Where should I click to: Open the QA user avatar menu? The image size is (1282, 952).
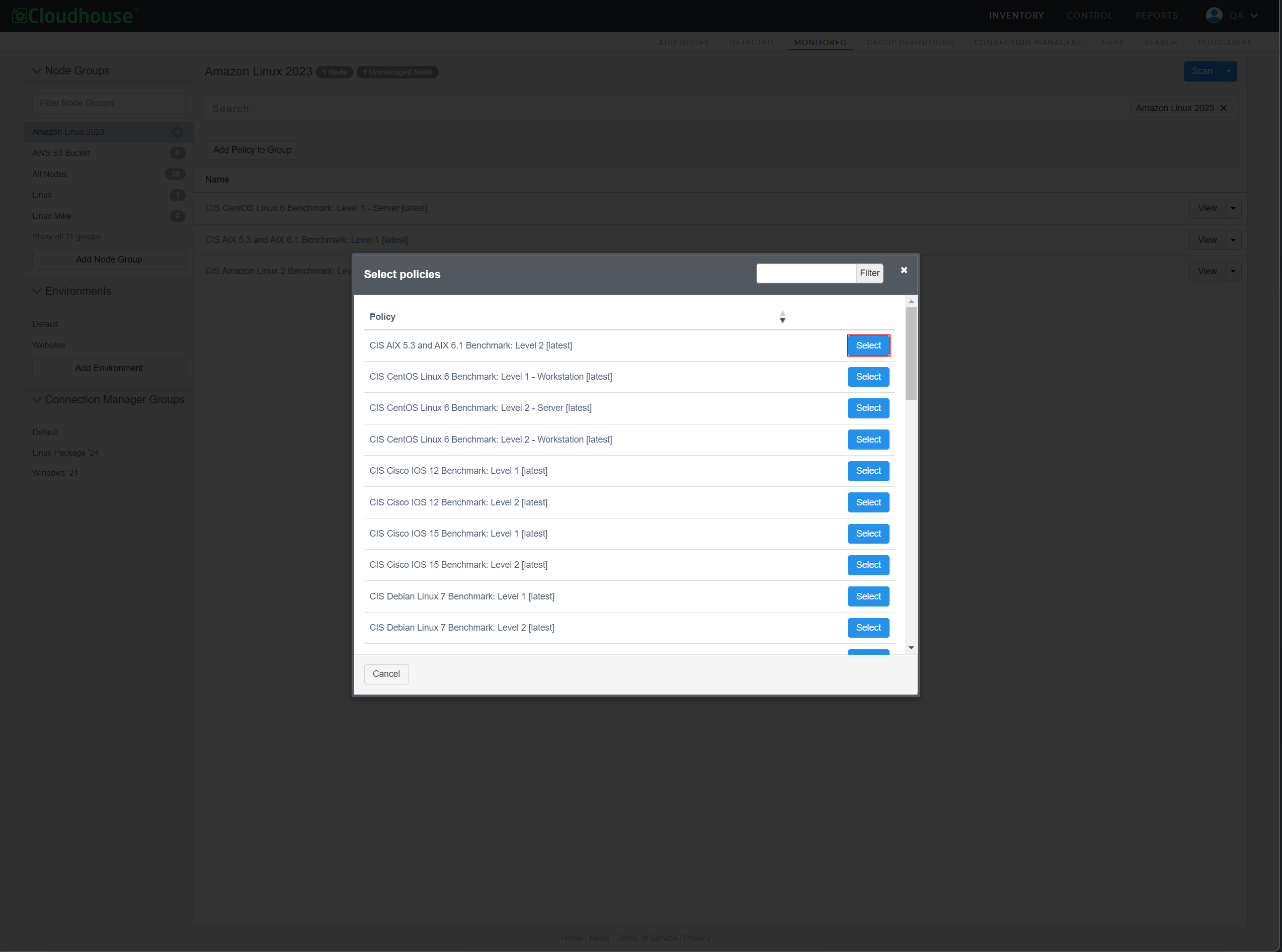coord(1214,16)
